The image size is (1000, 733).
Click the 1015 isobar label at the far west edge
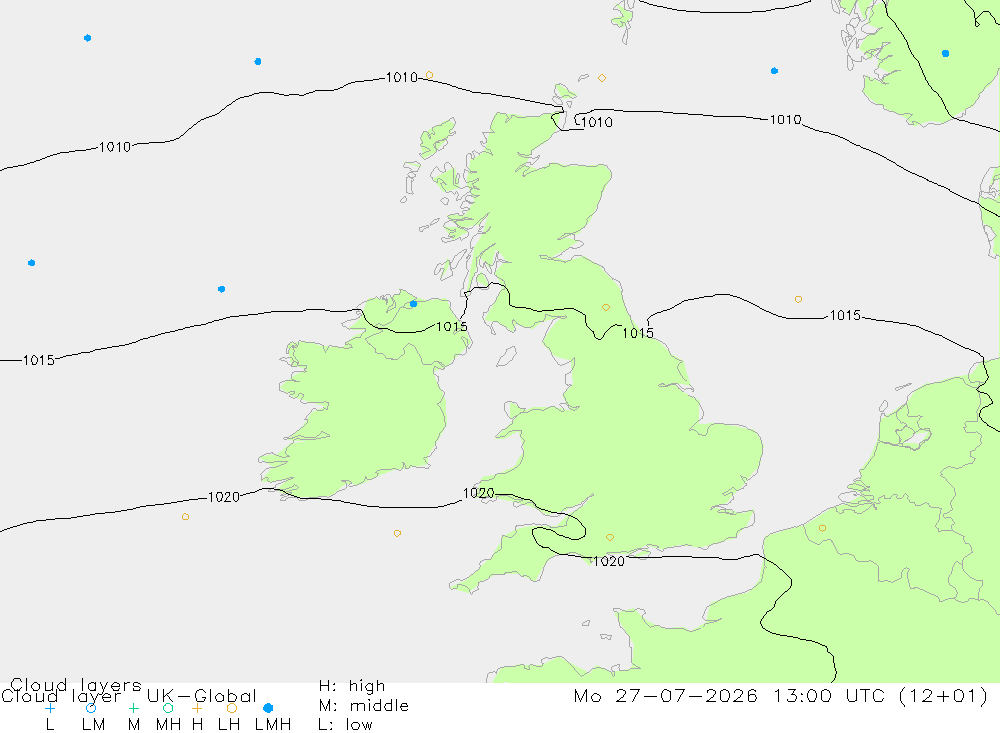39,360
